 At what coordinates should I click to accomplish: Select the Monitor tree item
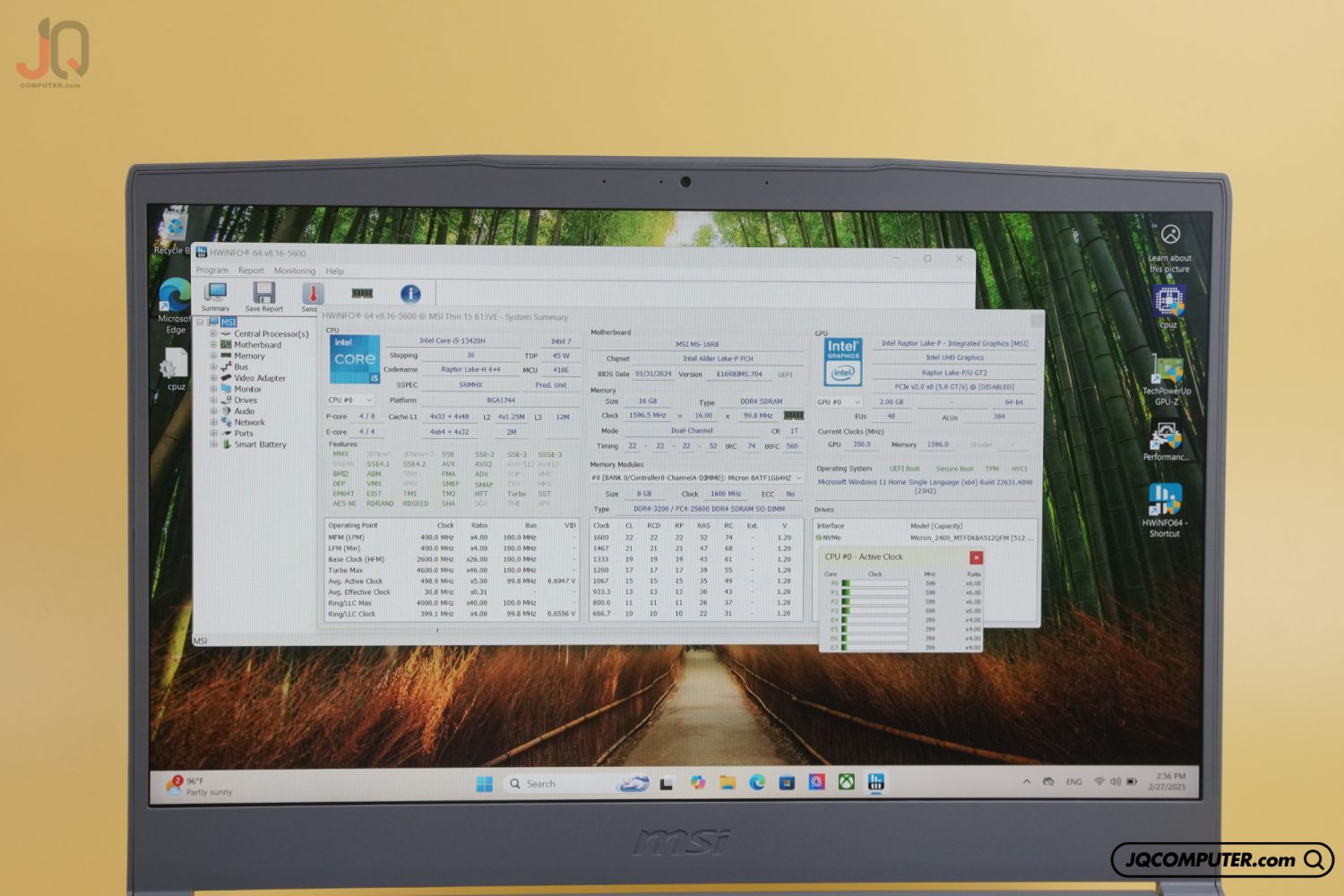pyautogui.click(x=247, y=389)
